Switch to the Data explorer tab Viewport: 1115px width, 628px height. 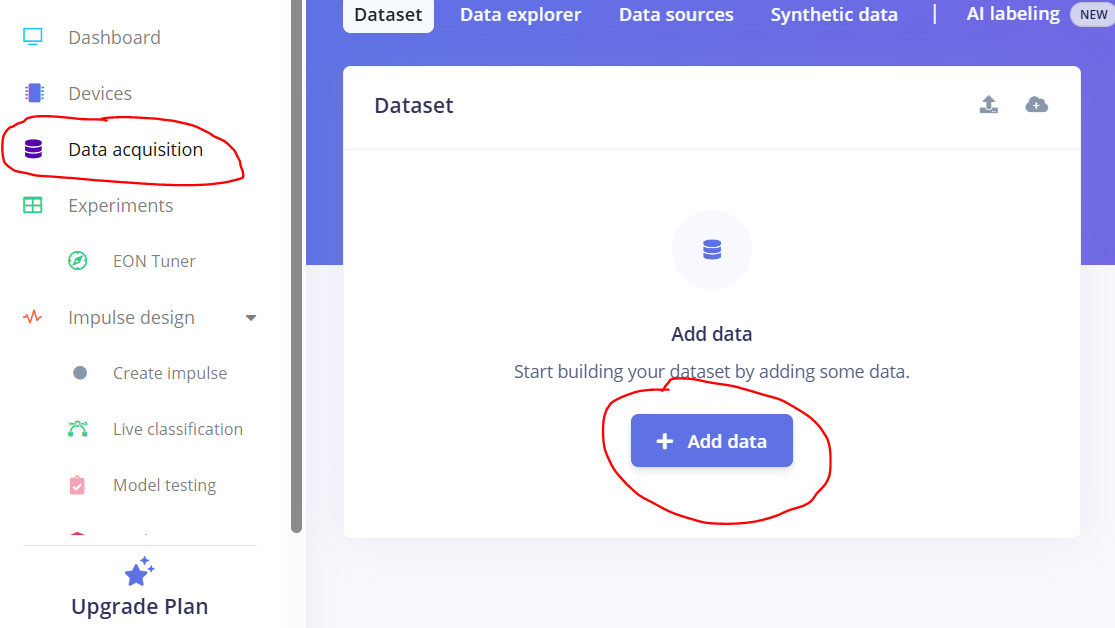coord(520,15)
